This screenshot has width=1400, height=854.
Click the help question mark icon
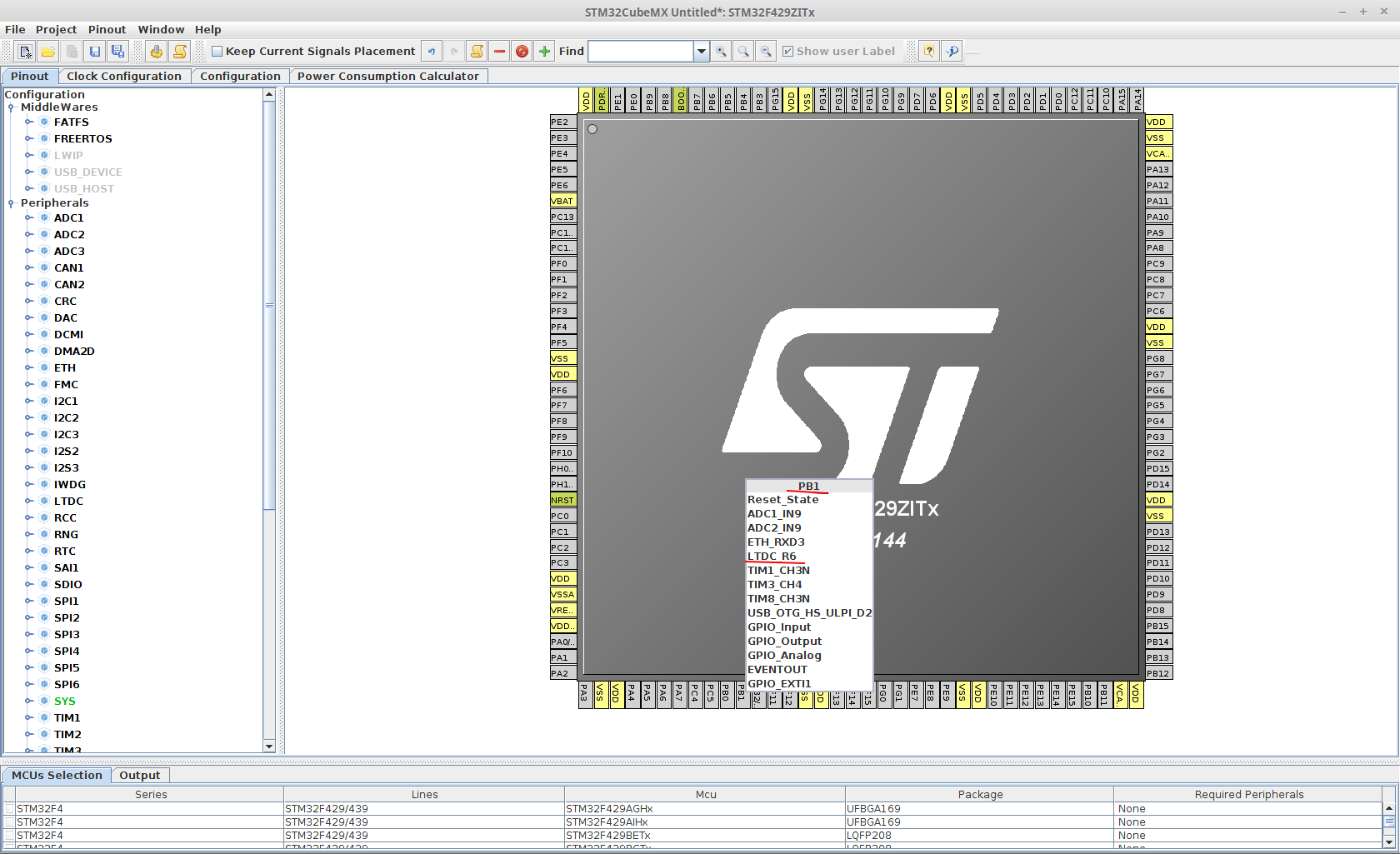929,52
